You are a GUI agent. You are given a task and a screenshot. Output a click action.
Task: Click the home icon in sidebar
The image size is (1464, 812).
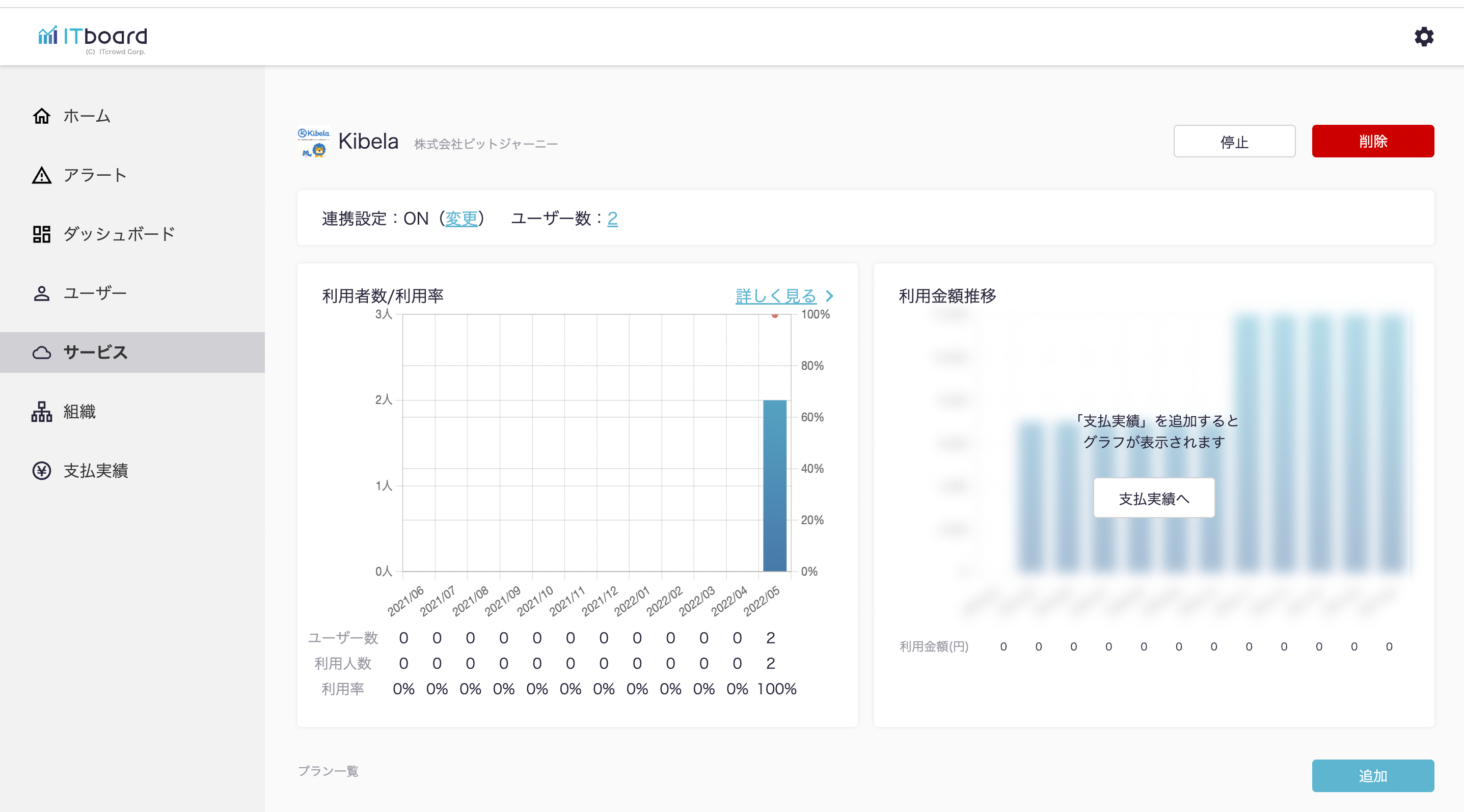click(41, 116)
